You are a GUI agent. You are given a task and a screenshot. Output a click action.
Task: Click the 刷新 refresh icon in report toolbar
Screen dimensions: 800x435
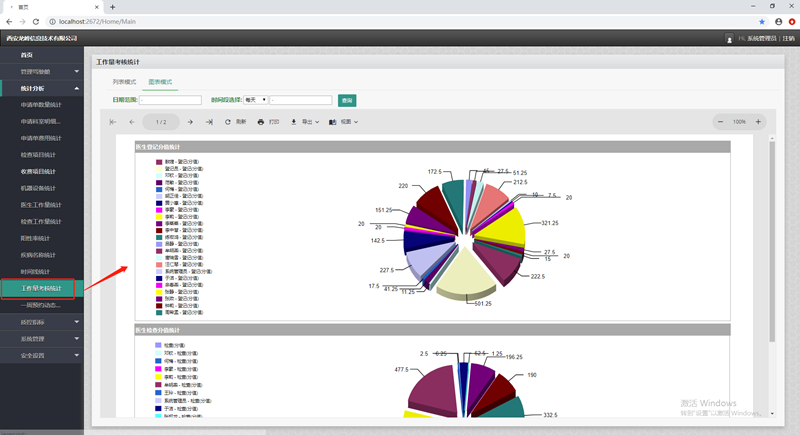pyautogui.click(x=228, y=122)
